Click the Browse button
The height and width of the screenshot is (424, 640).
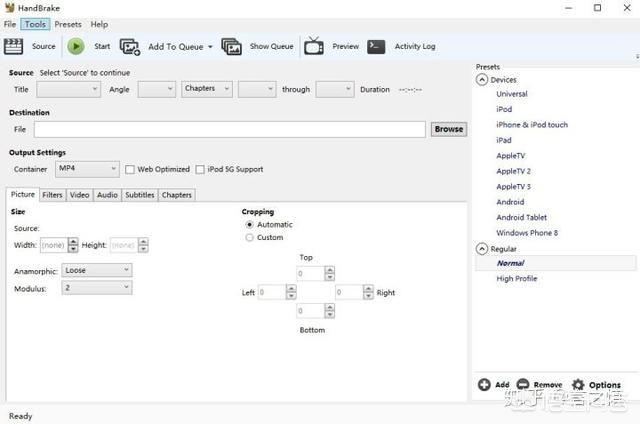pyautogui.click(x=449, y=129)
